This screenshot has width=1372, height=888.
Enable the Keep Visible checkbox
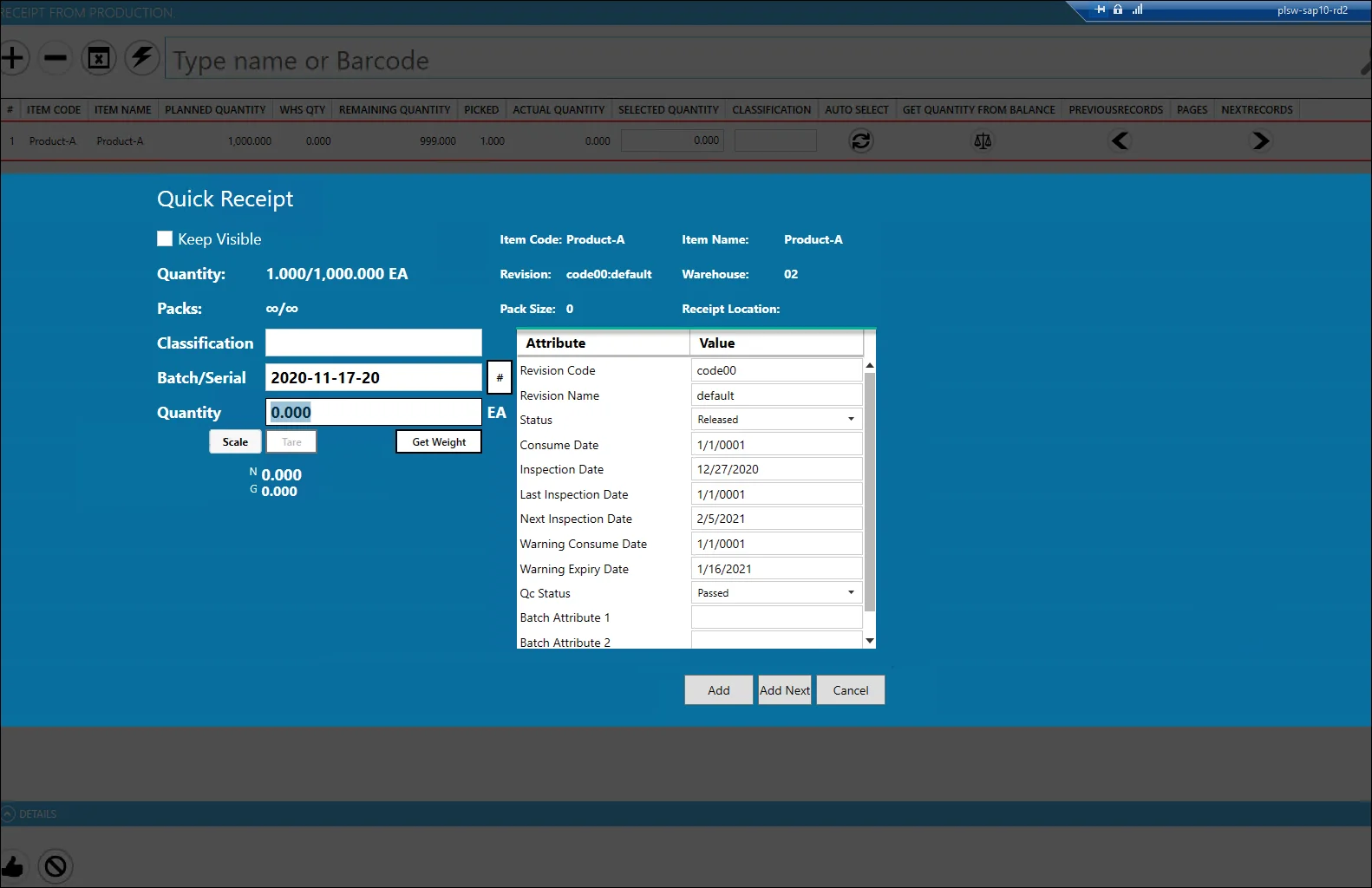coord(165,238)
